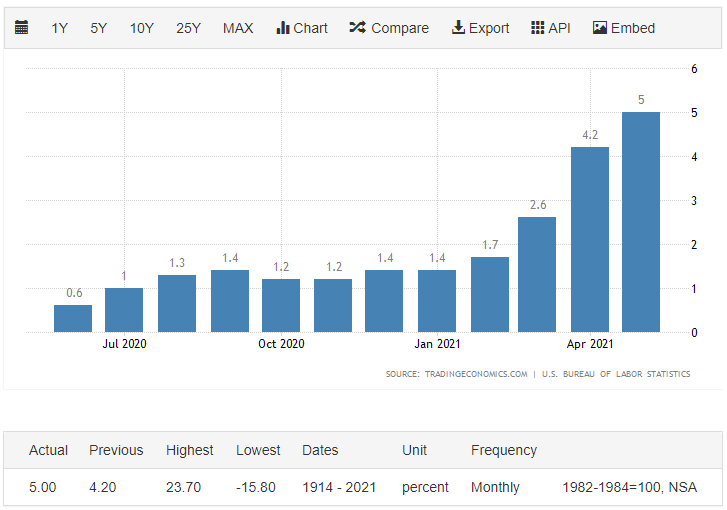Show the MAX historical range
This screenshot has width=727, height=510.
pos(238,28)
